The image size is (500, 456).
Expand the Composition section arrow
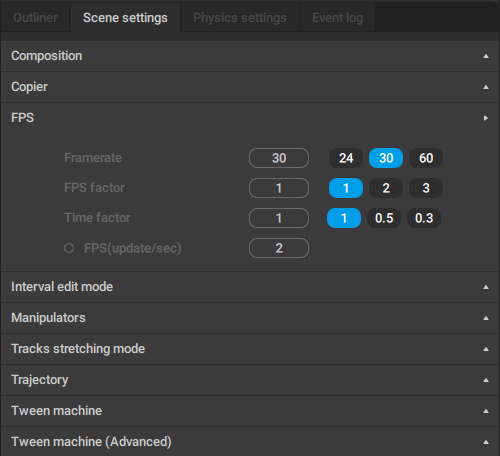click(486, 56)
